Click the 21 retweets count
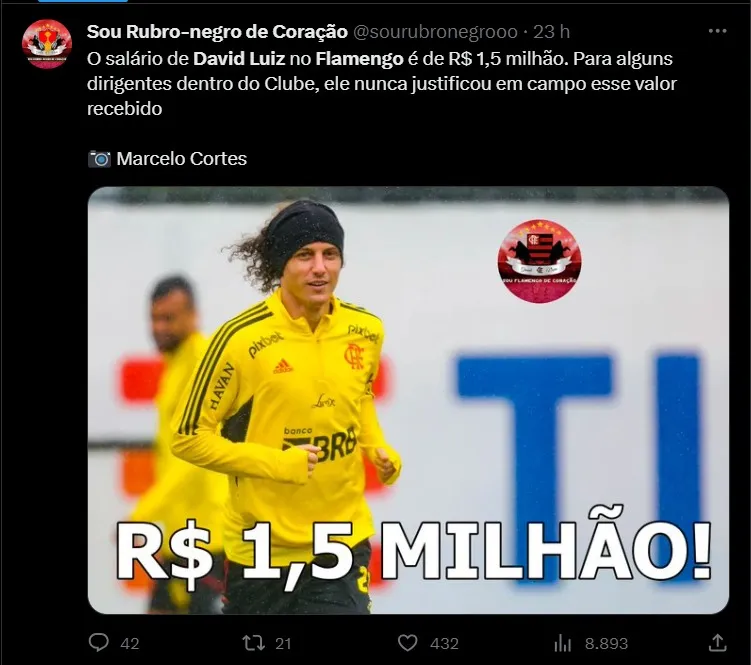This screenshot has height=665, width=751. (x=283, y=643)
